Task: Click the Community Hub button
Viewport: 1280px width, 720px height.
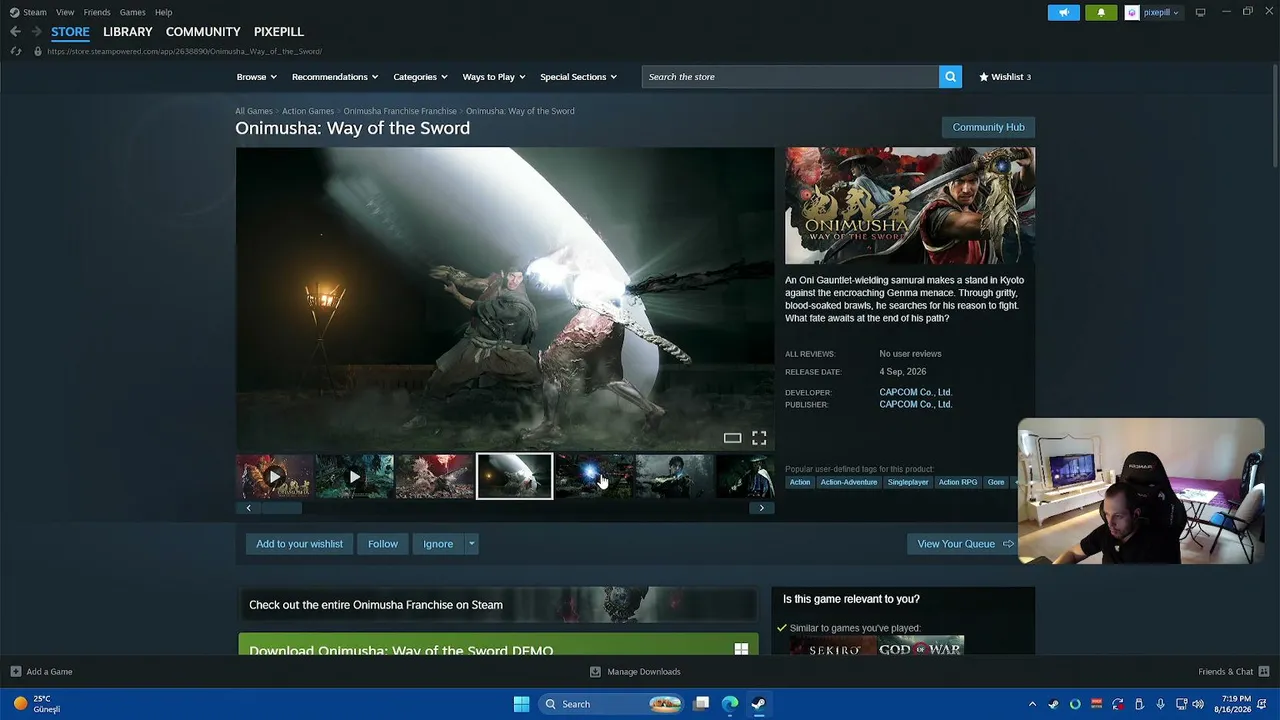Action: point(988,127)
